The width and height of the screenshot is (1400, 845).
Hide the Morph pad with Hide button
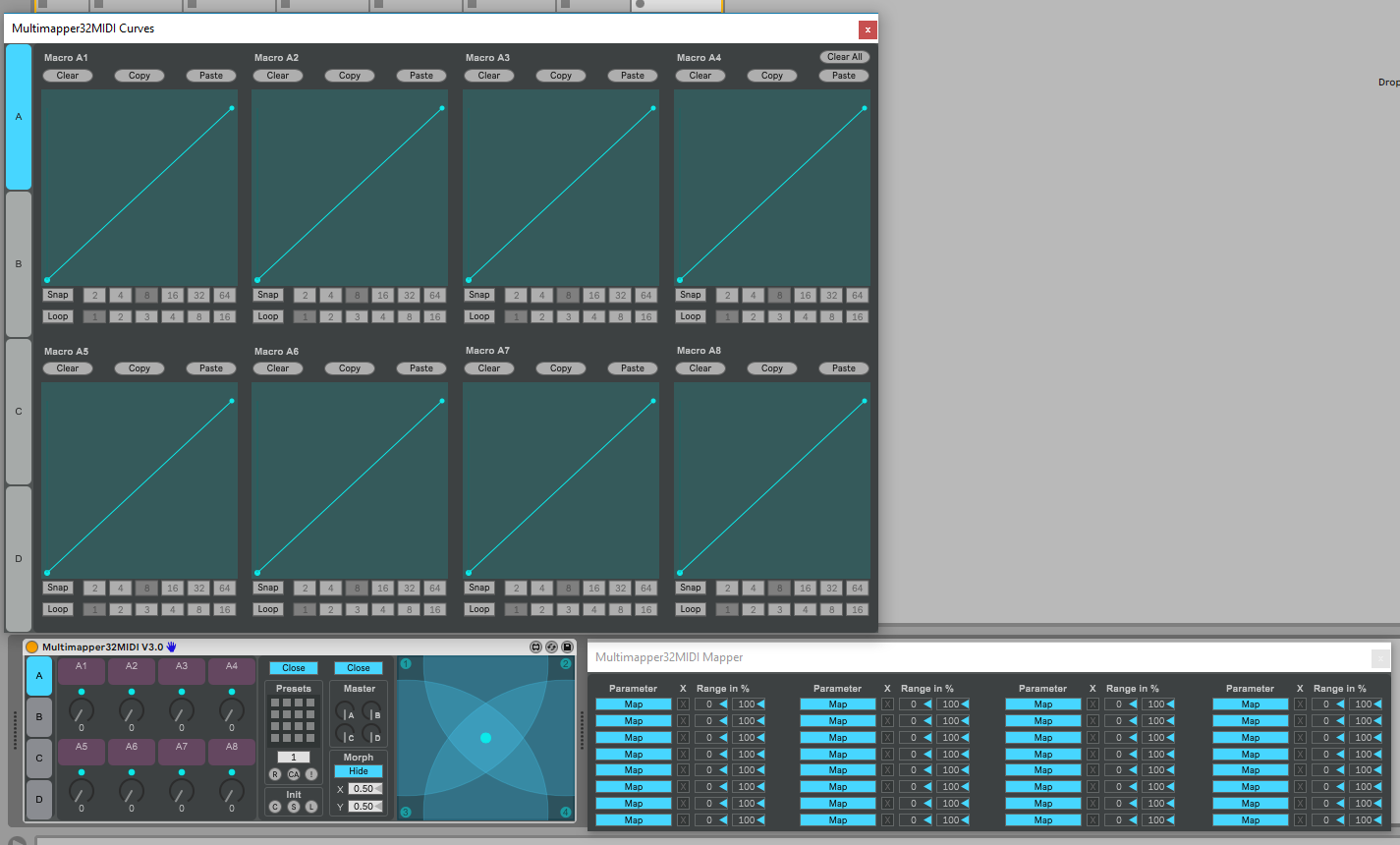tap(359, 771)
